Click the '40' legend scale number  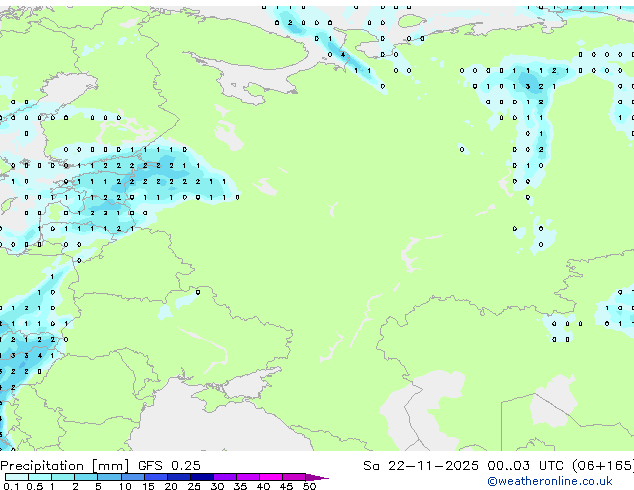pos(263,486)
